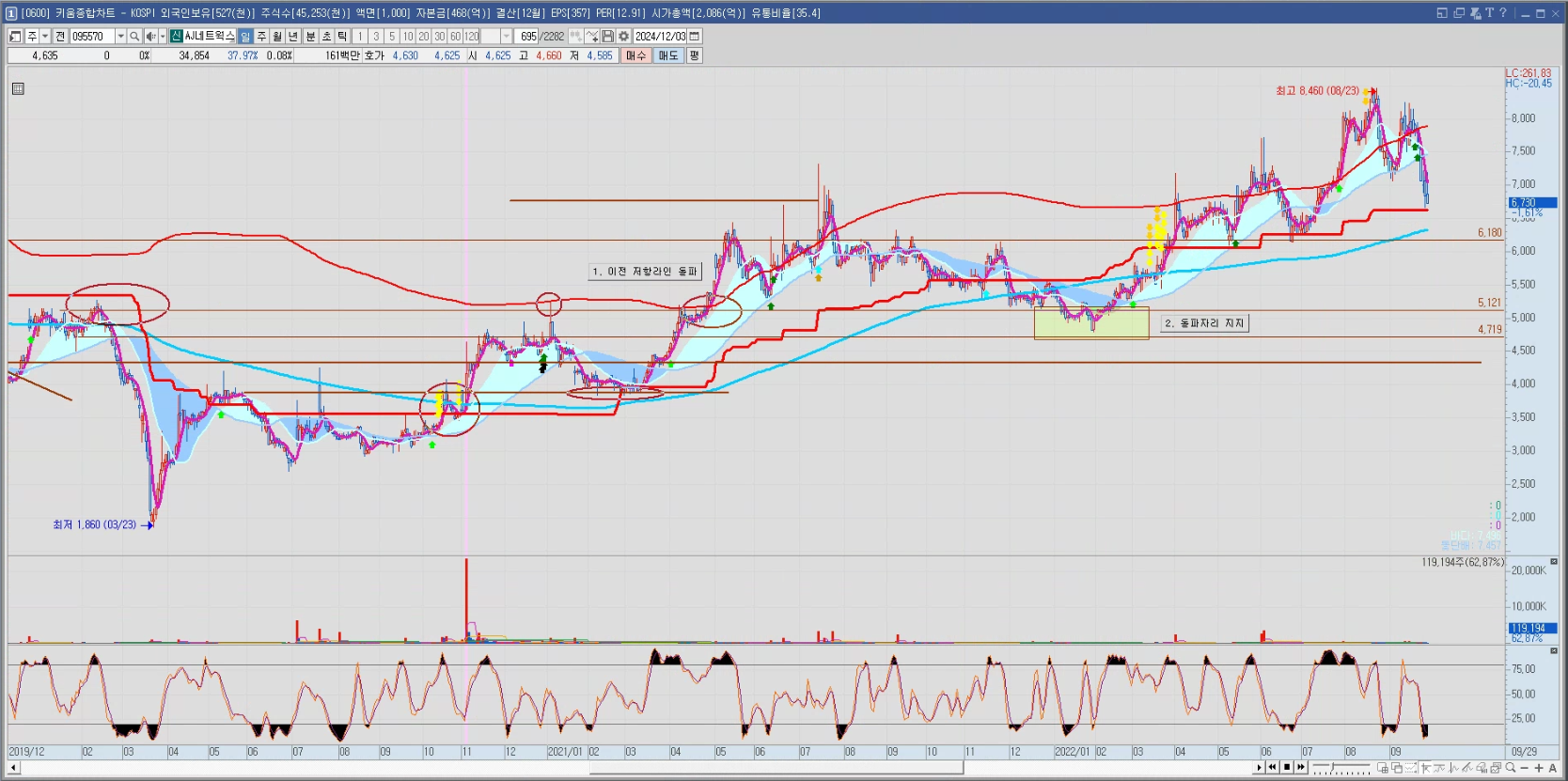1568x781 pixels.
Task: Open help question mark icon
Action: [1503, 13]
